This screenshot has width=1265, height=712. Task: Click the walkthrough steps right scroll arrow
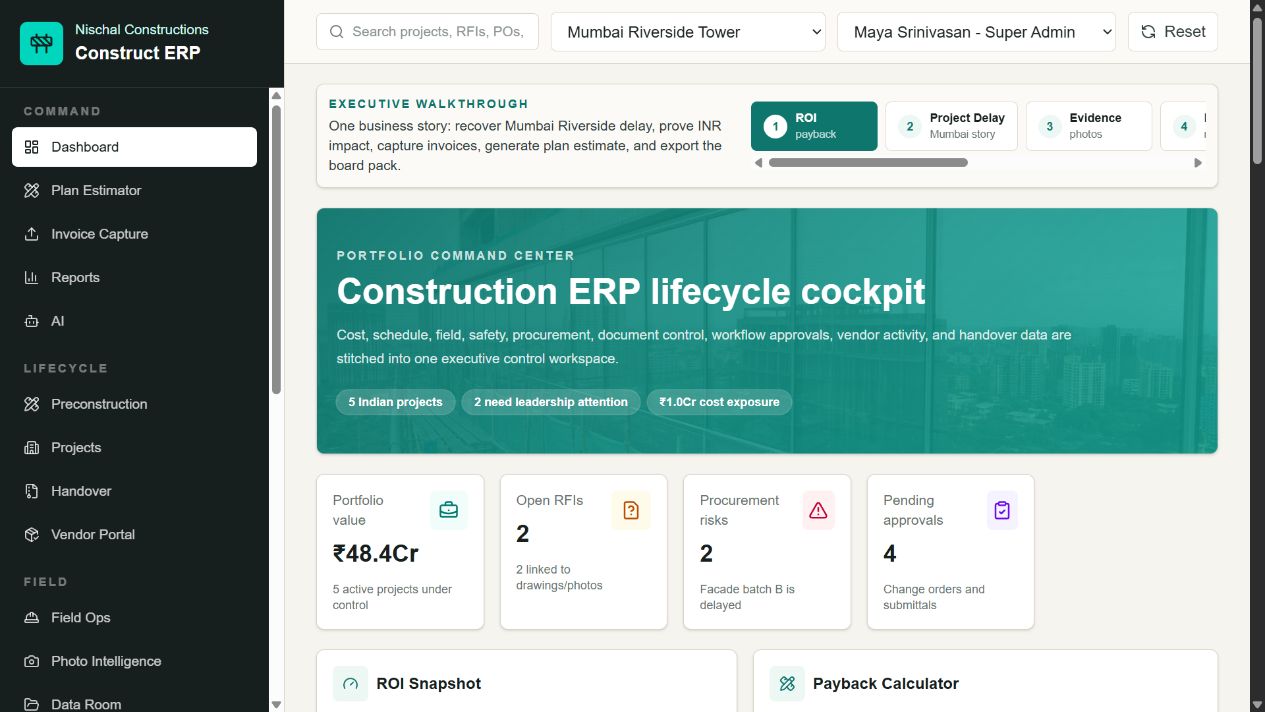pos(1198,163)
